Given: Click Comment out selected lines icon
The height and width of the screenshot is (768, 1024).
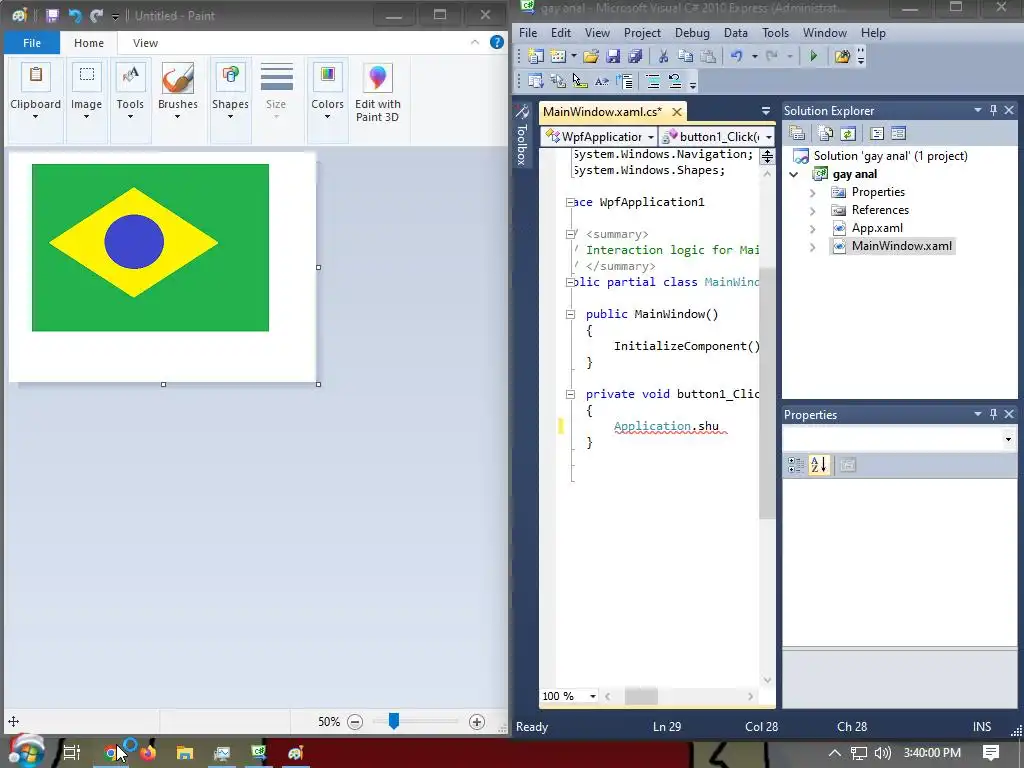Looking at the screenshot, I should (x=652, y=82).
